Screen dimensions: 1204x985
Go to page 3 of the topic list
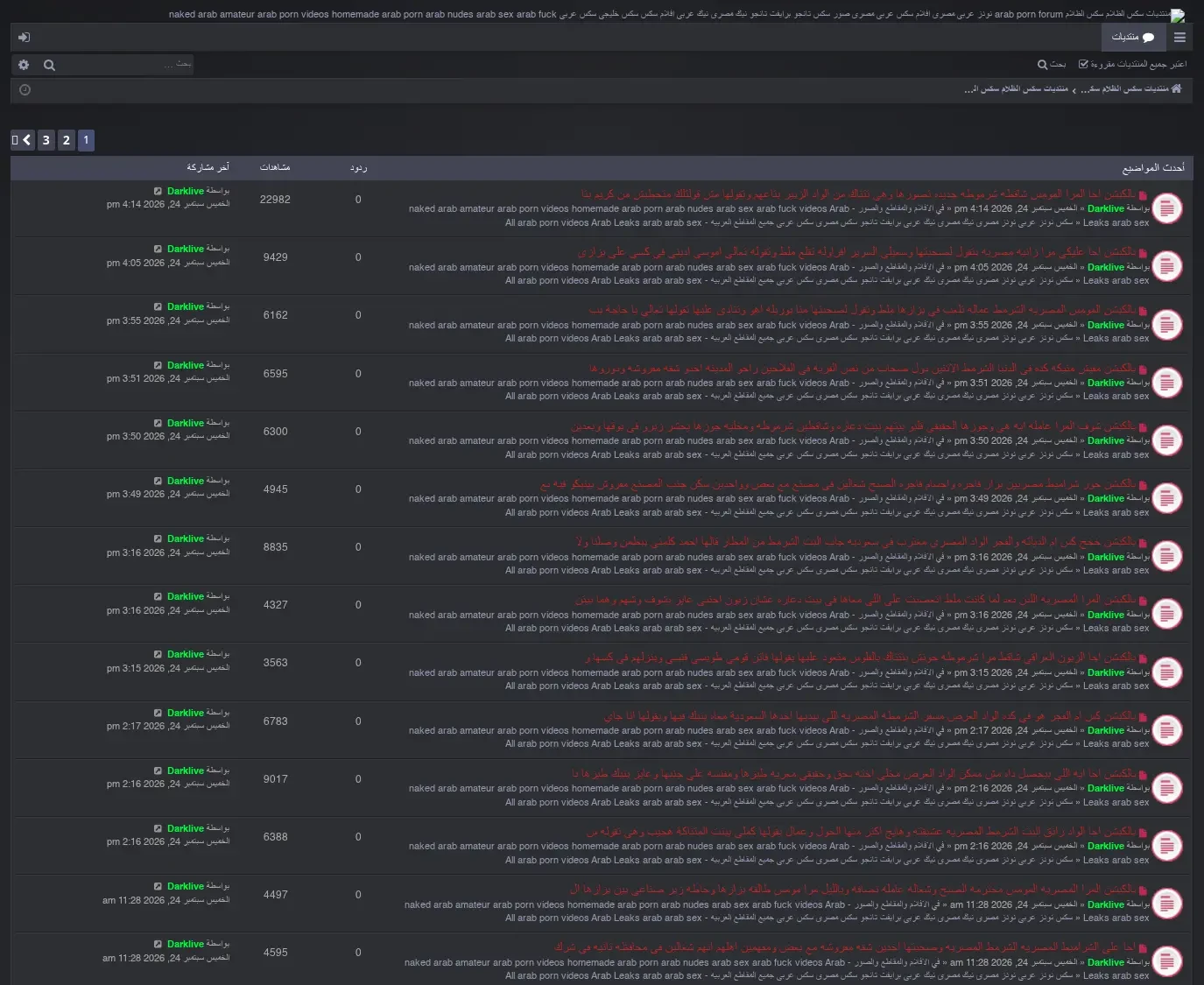(x=46, y=140)
